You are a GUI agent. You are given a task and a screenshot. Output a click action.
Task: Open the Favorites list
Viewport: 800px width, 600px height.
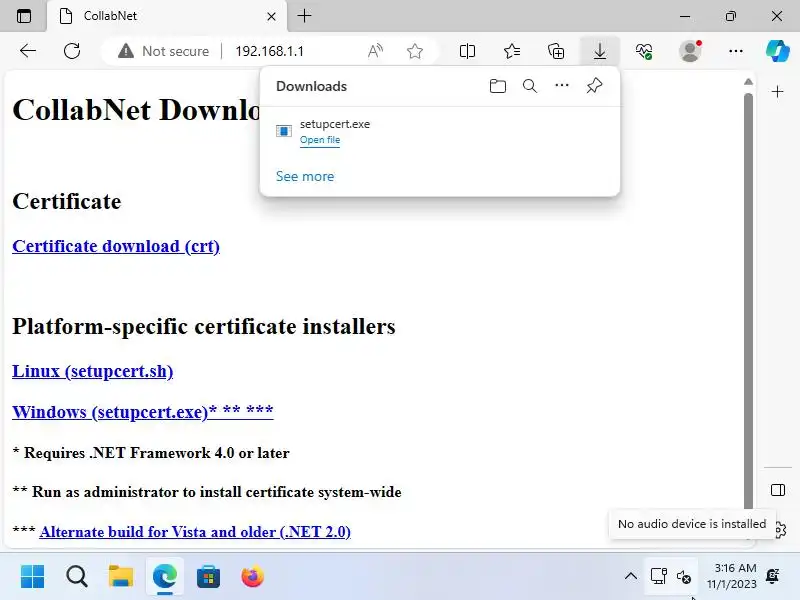point(512,51)
